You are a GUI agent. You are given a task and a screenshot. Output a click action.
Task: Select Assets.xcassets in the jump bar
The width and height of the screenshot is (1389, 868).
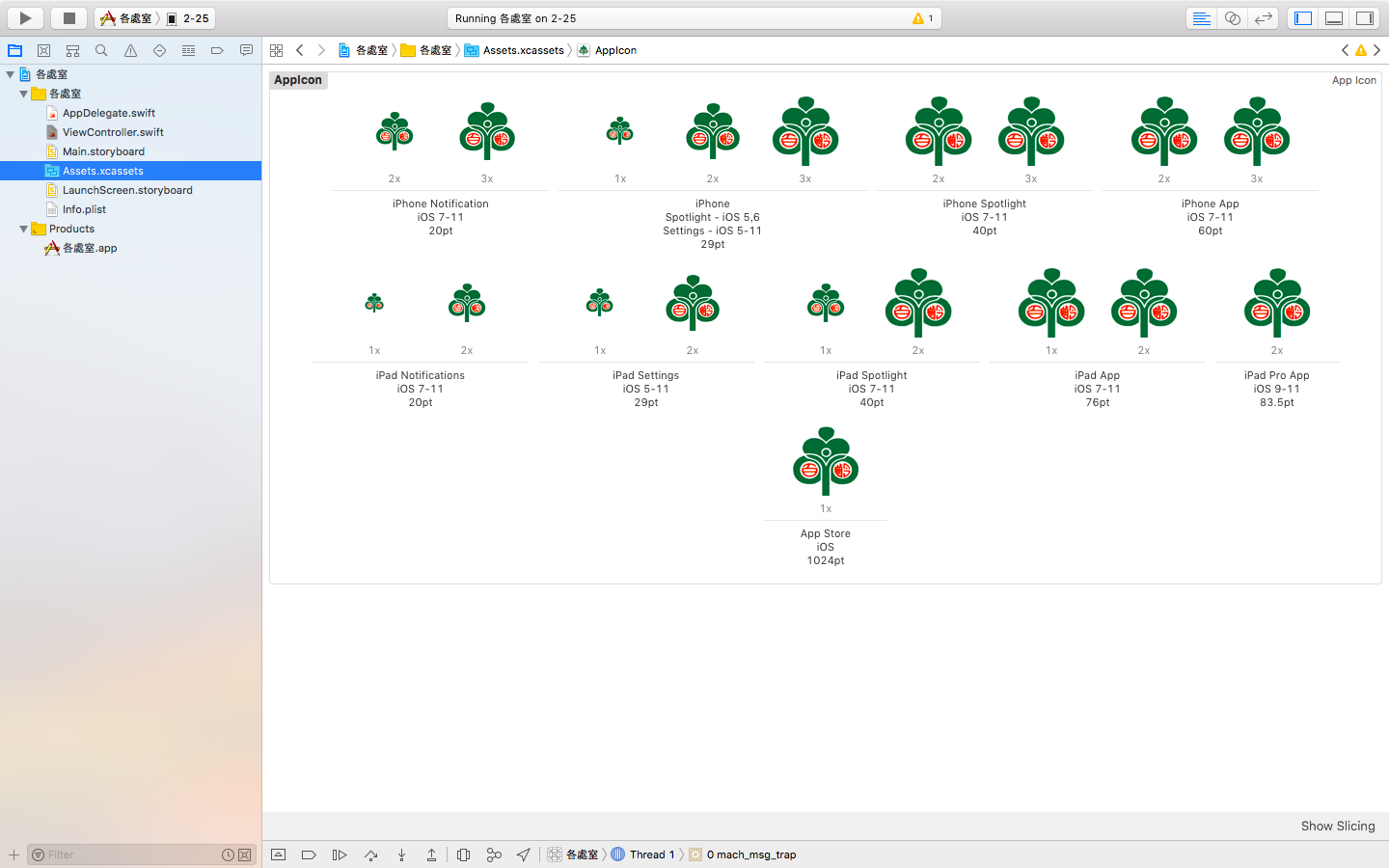point(522,50)
